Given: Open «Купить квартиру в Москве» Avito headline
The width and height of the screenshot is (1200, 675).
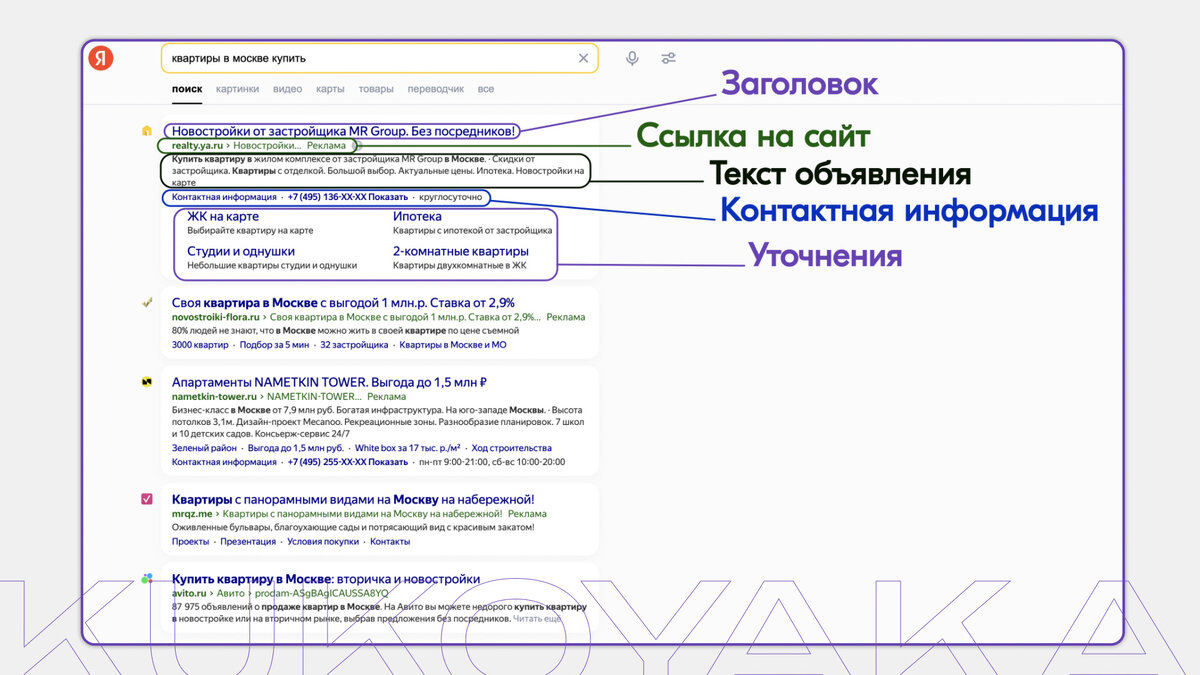Looking at the screenshot, I should click(x=326, y=579).
